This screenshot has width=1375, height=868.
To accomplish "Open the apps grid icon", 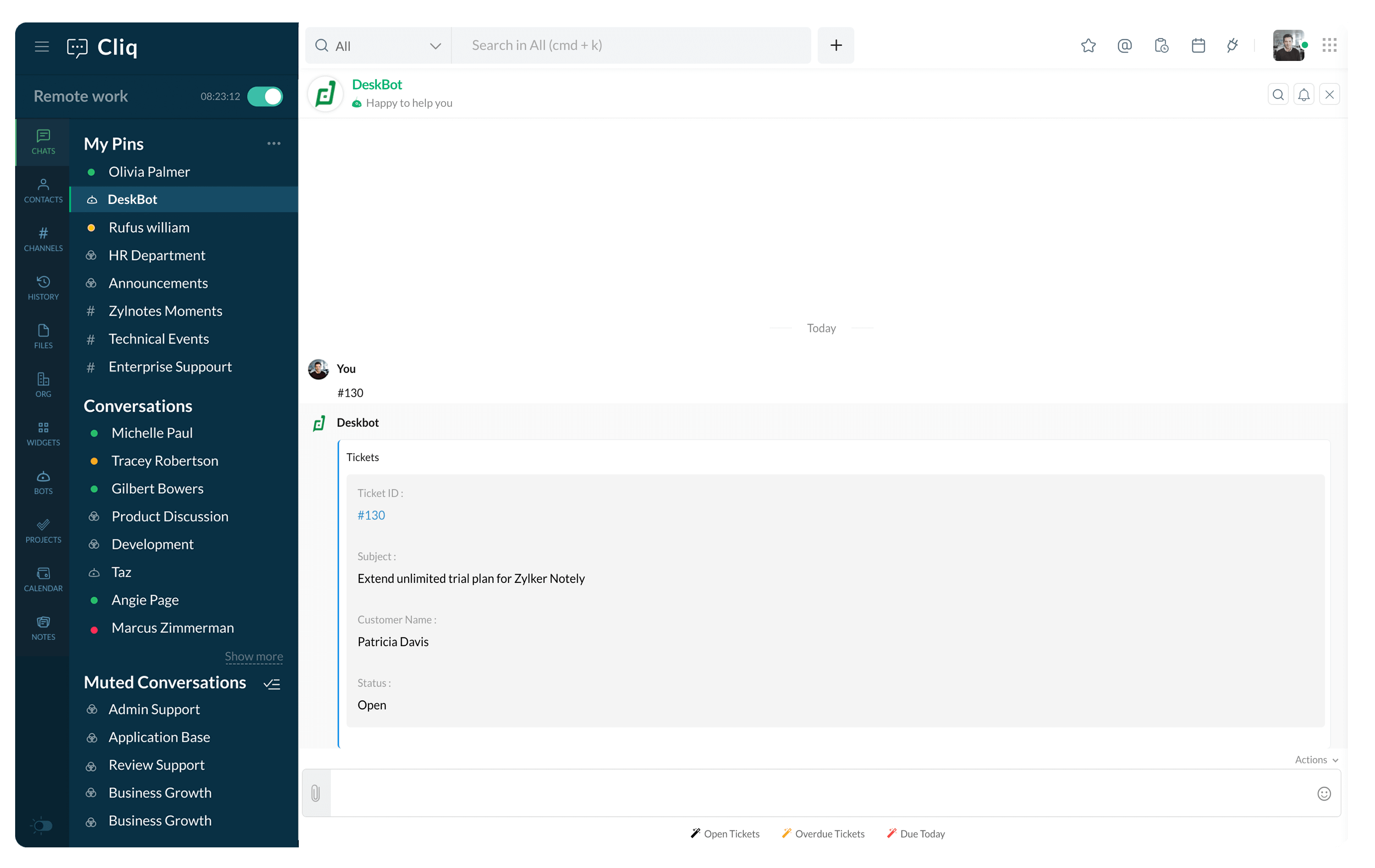I will coord(1329,46).
